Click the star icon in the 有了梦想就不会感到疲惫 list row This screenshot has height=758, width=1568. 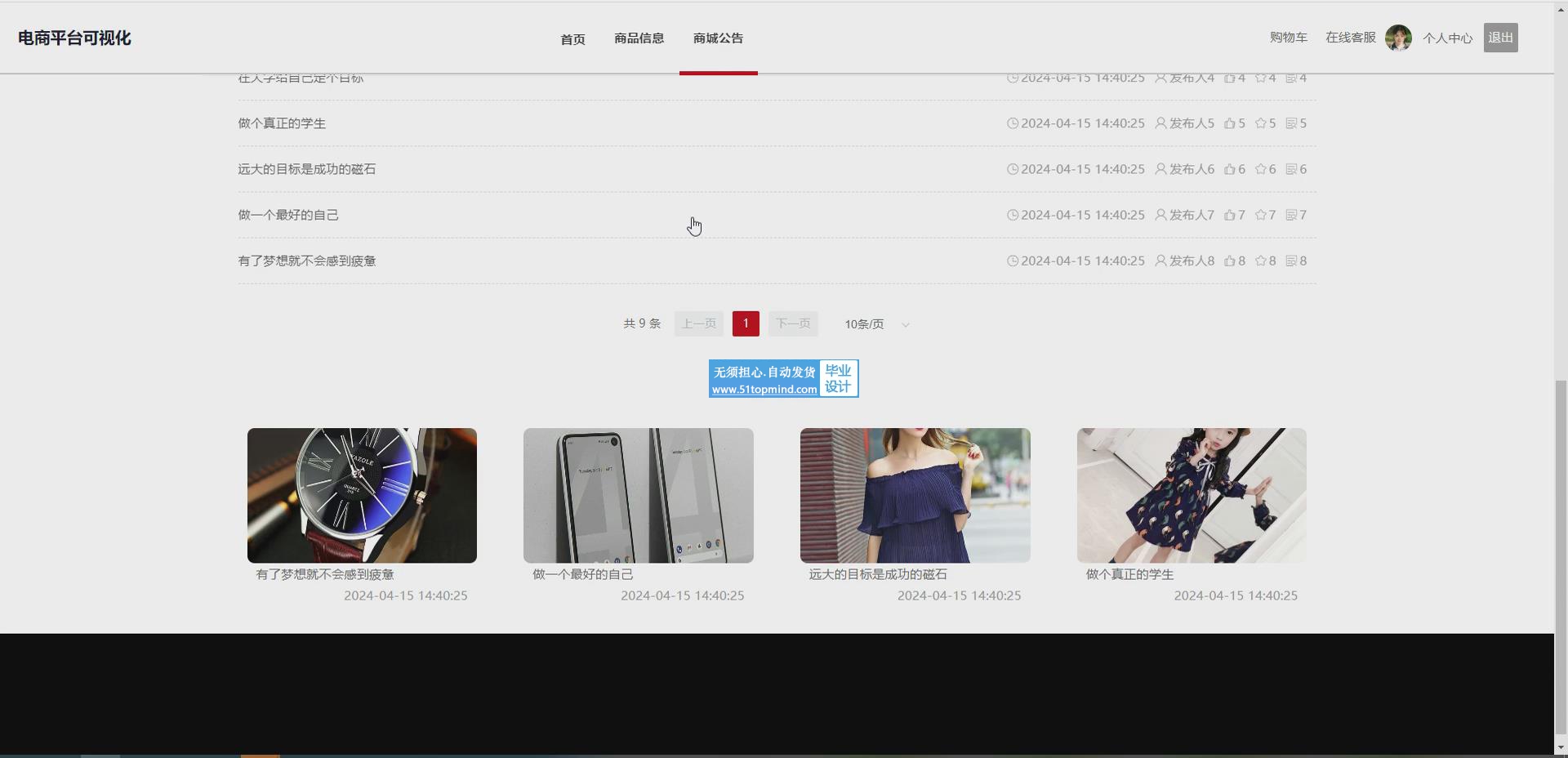1261,261
